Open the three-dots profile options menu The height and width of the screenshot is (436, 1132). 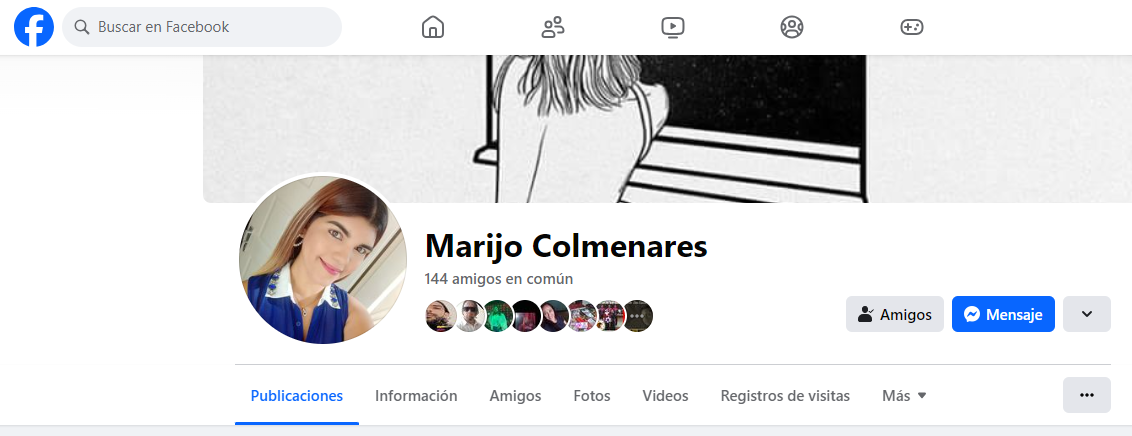[x=1087, y=395]
